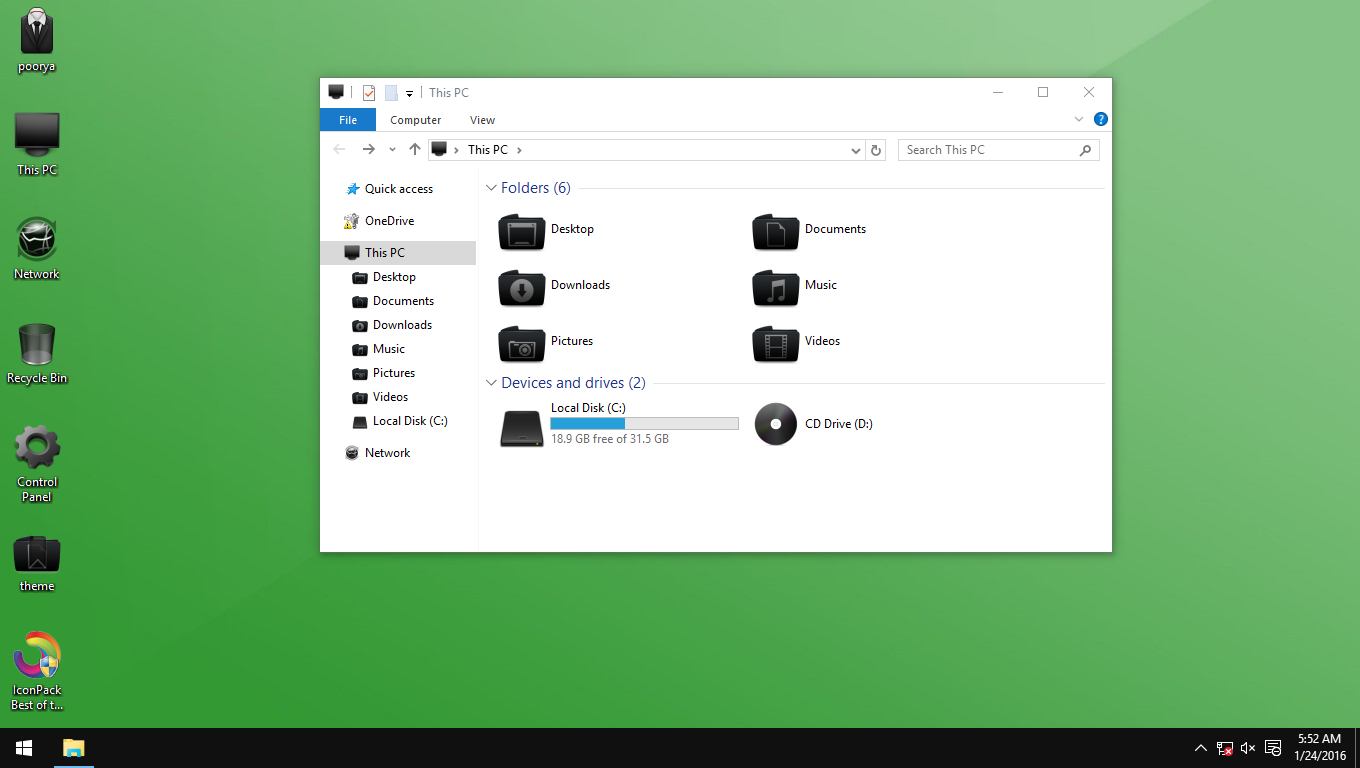Collapse the Folders (6) section
This screenshot has height=768, width=1360.
[491, 187]
